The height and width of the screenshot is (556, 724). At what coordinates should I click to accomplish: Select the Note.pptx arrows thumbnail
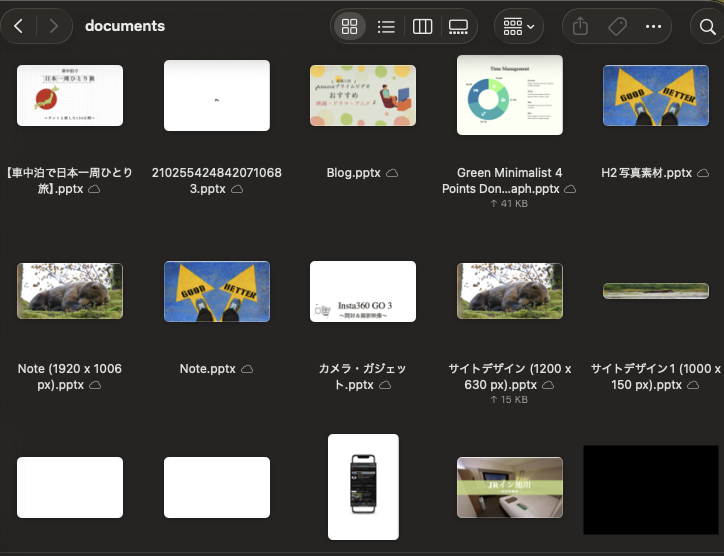click(217, 291)
